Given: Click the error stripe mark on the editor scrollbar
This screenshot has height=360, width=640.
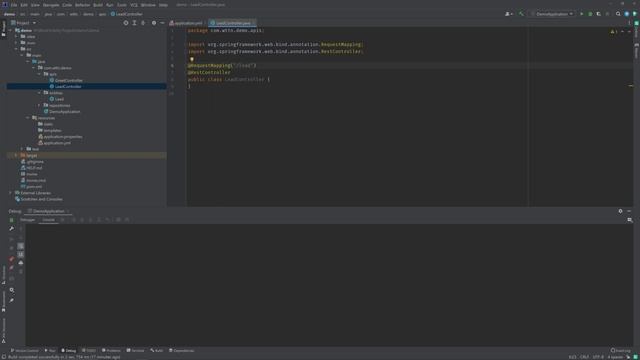Looking at the screenshot, I should (631, 86).
